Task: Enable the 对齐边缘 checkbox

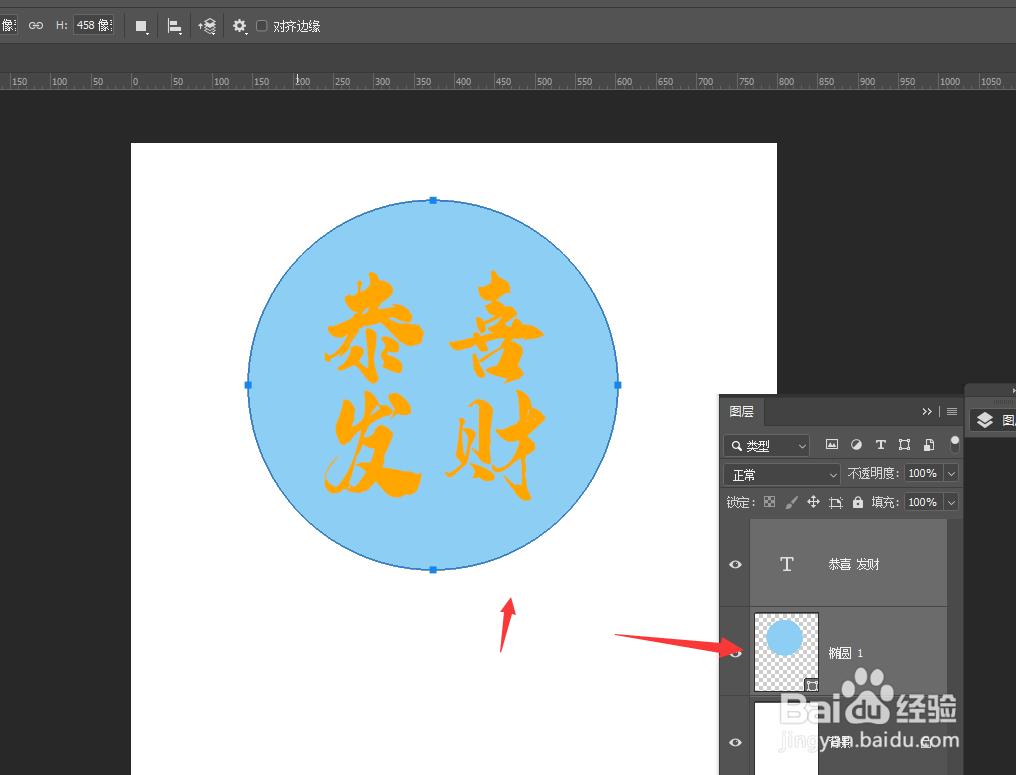Action: (261, 26)
